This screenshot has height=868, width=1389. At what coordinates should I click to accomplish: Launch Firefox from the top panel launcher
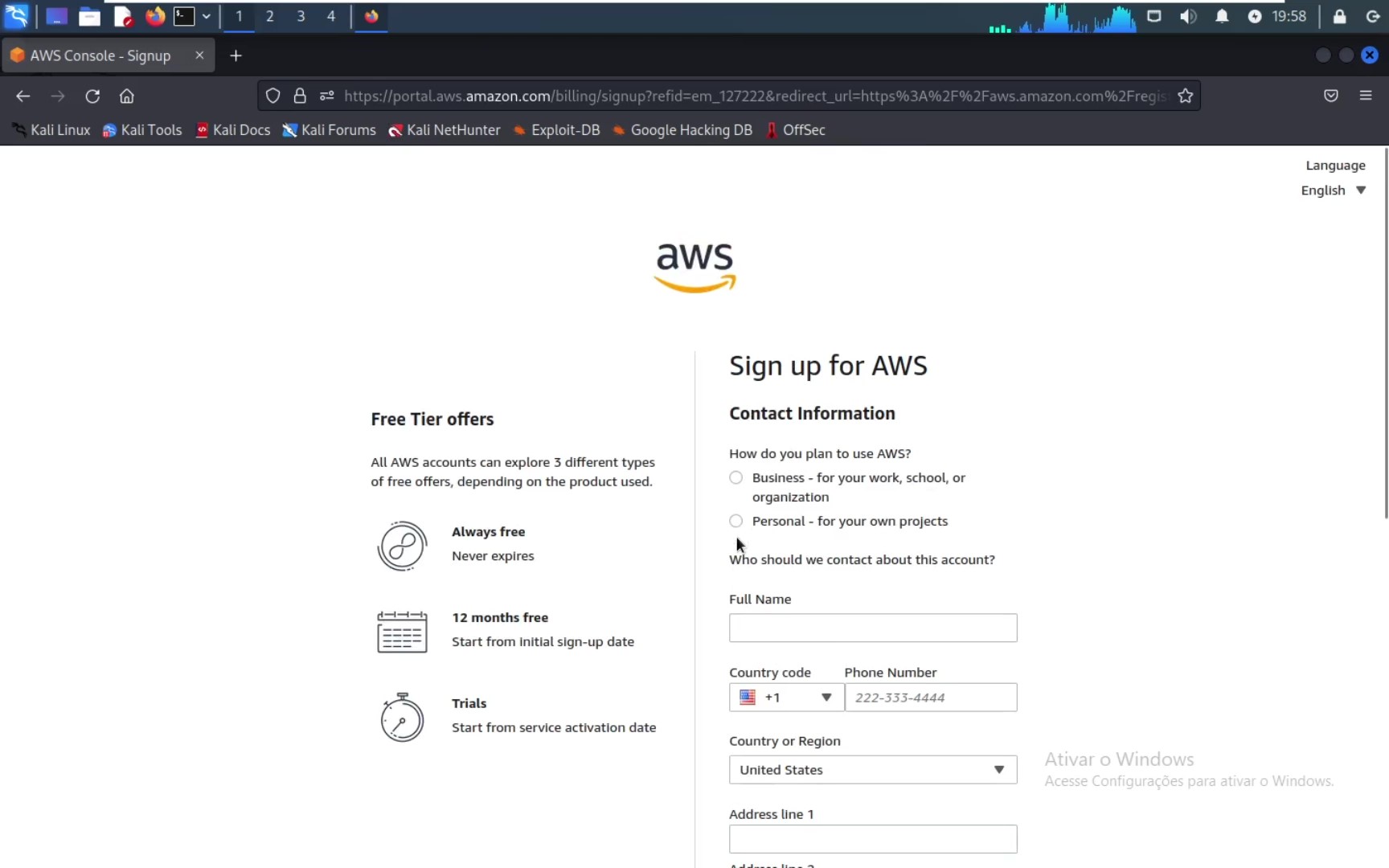coord(154,16)
